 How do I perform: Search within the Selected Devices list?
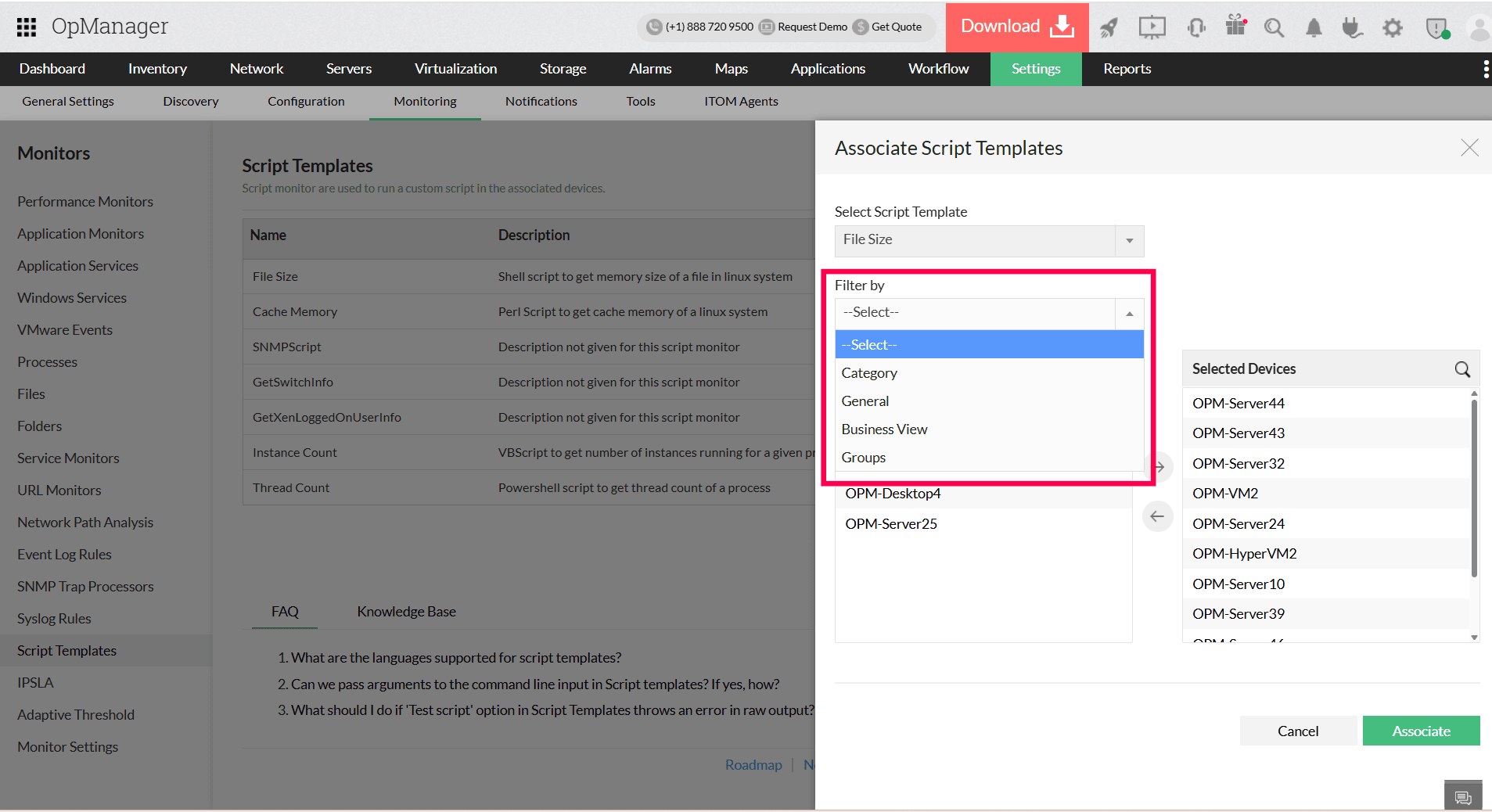point(1462,369)
